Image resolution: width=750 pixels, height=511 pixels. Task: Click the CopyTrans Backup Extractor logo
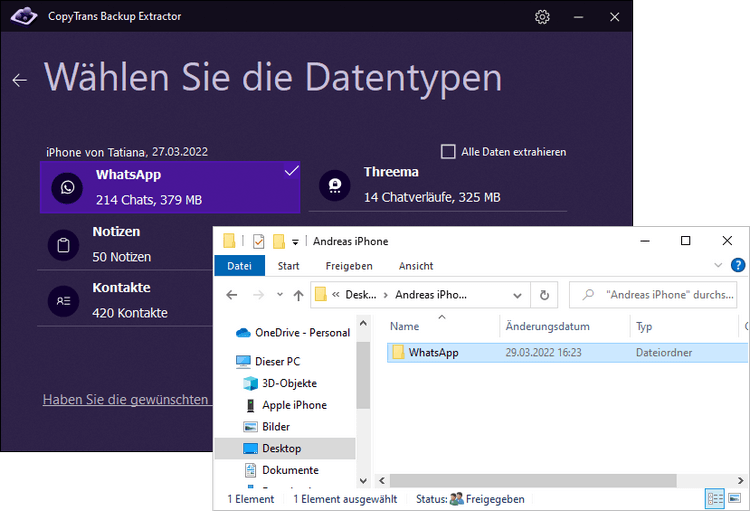[x=24, y=16]
